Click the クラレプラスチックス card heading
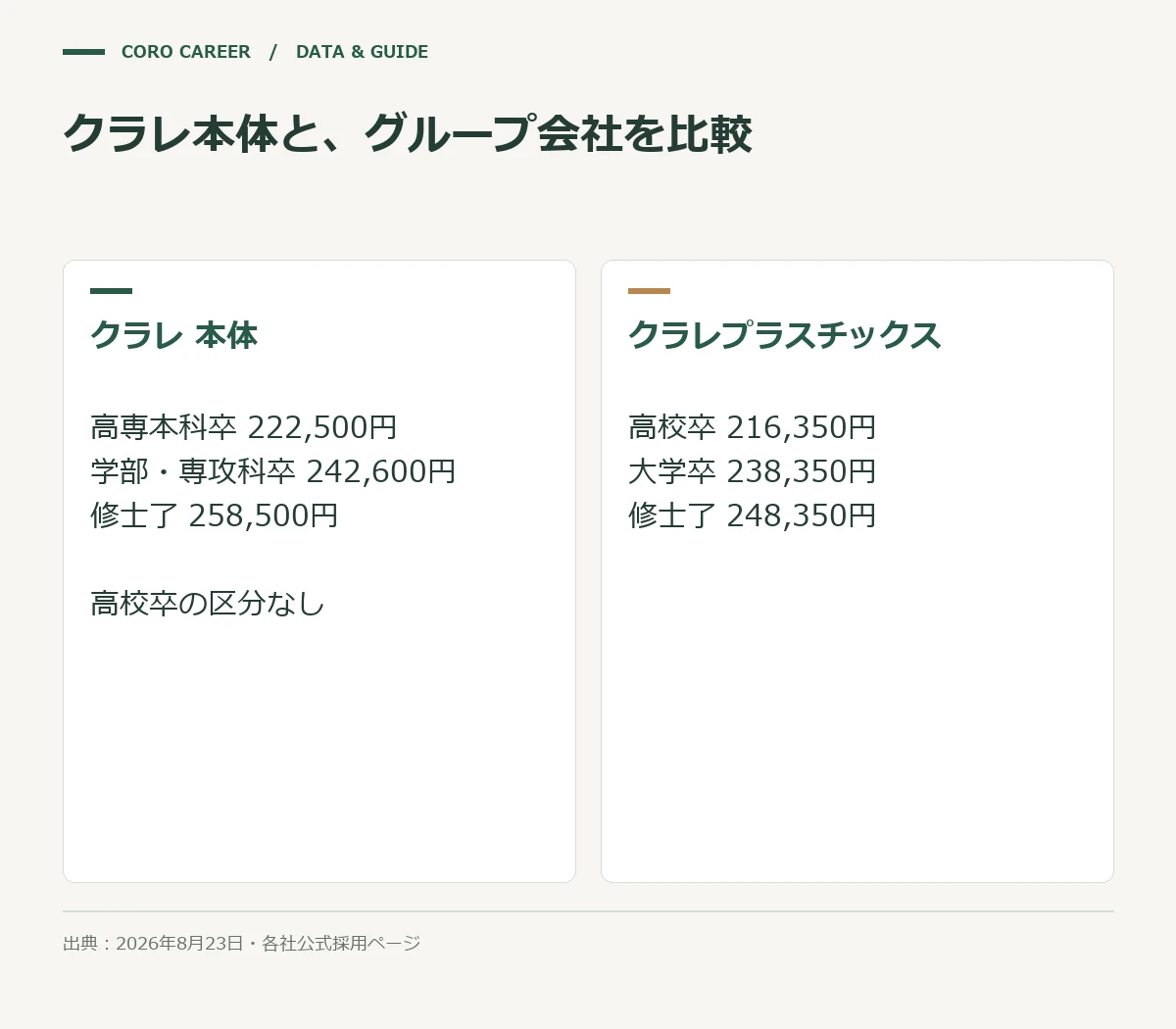The width and height of the screenshot is (1176, 1029). point(785,335)
